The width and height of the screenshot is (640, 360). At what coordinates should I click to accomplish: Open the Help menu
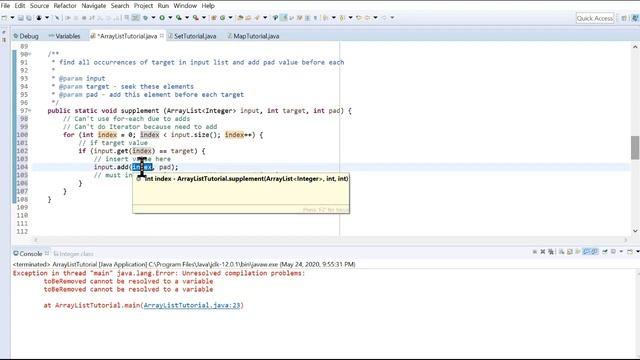208,6
